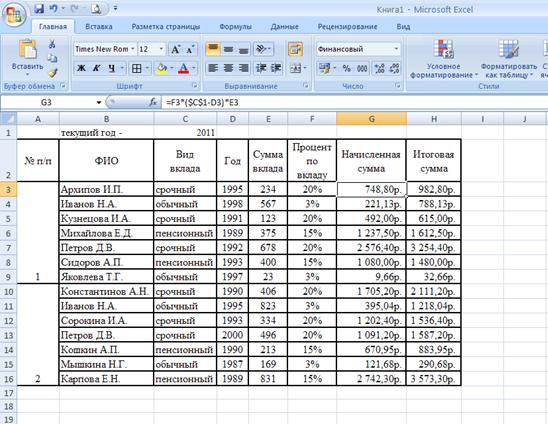Increase decimal places
548x424 pixels.
(x=379, y=69)
